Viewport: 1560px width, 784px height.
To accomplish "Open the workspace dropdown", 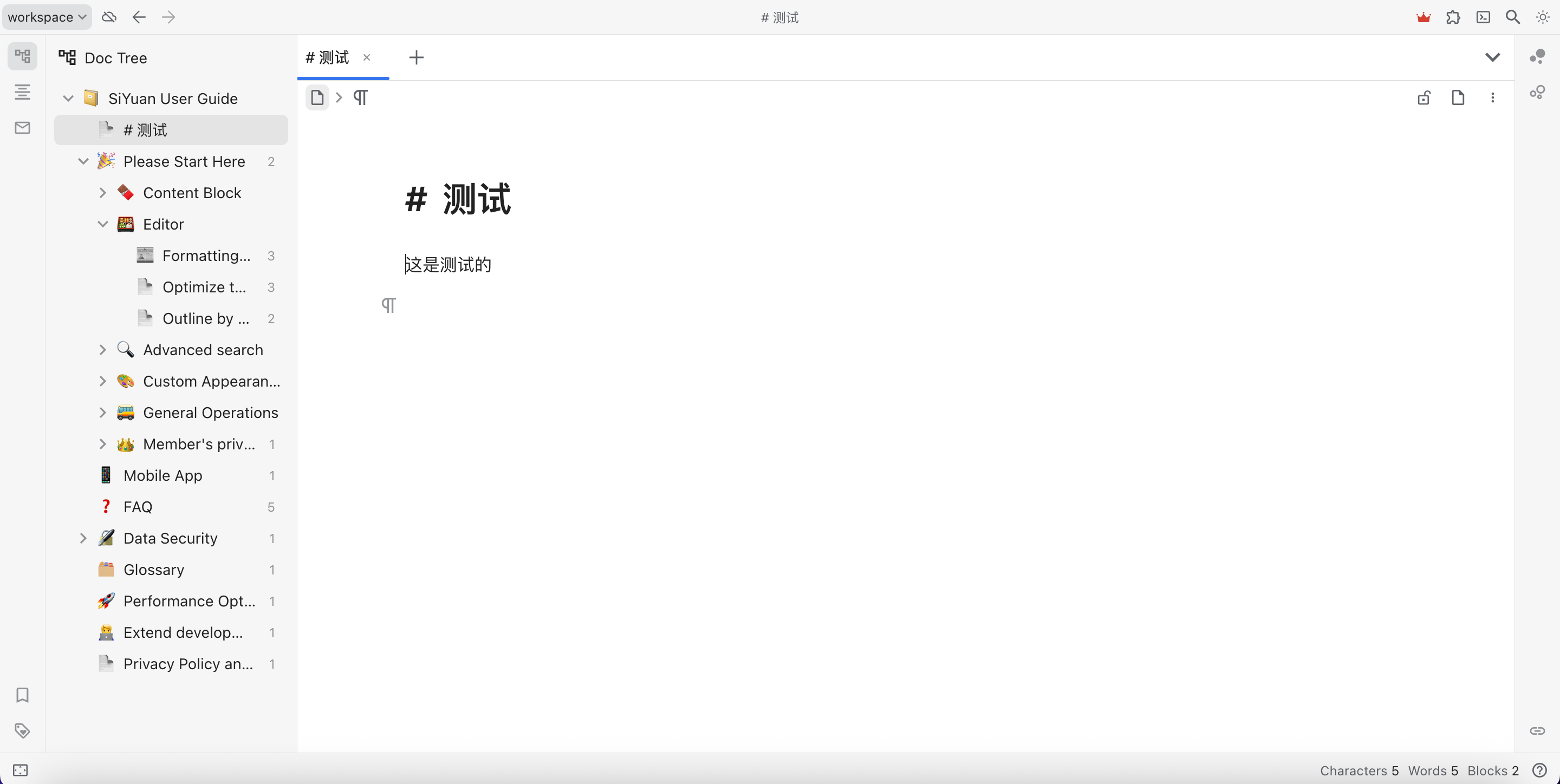I will point(45,17).
